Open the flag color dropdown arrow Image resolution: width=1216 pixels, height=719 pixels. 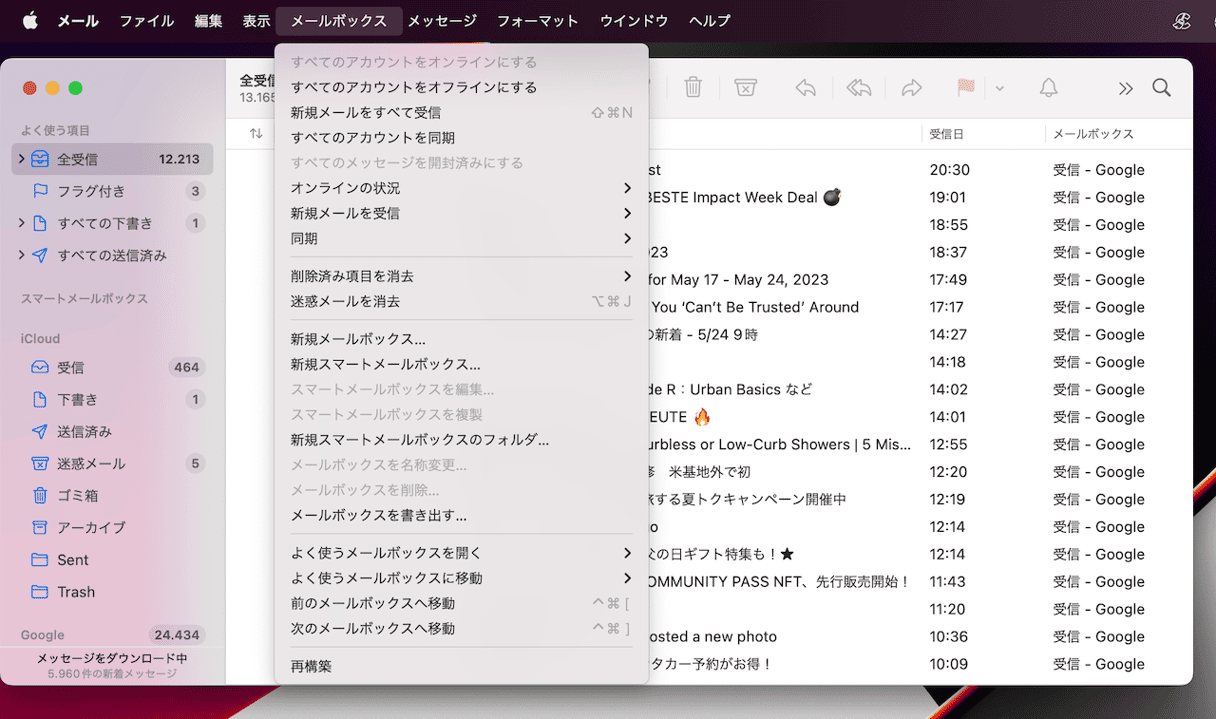coord(999,88)
